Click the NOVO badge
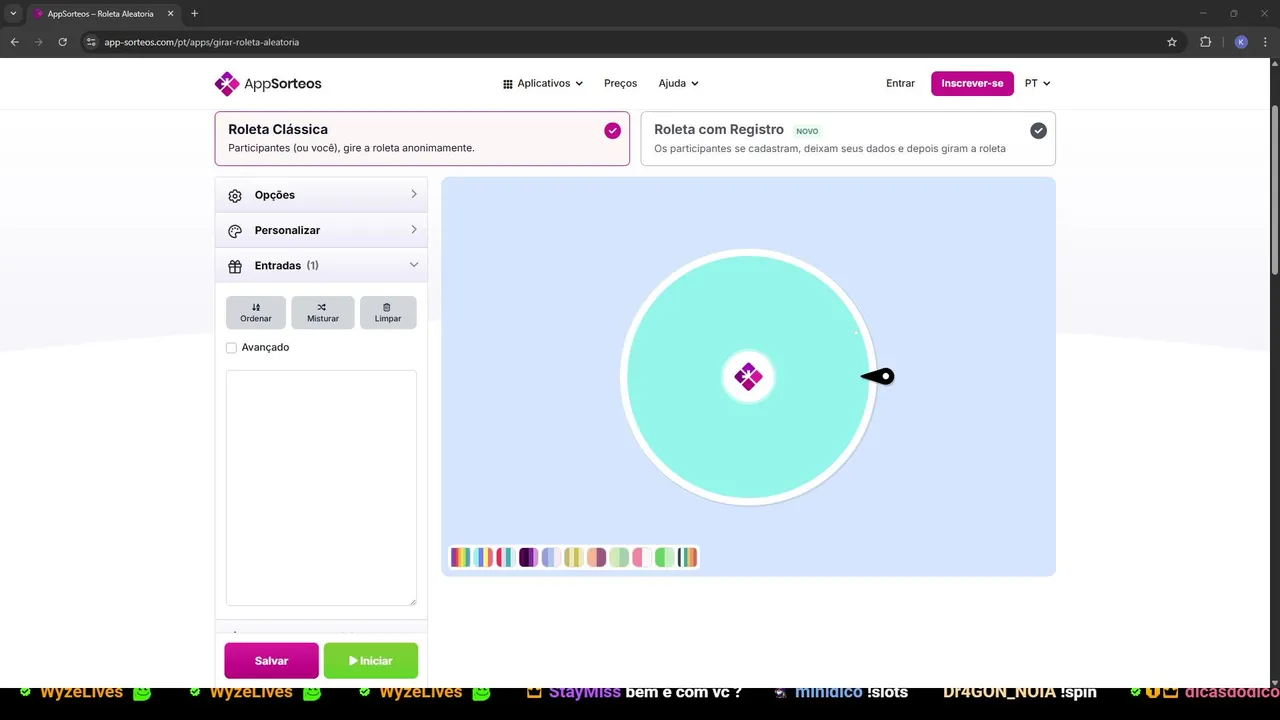The height and width of the screenshot is (720, 1280). tap(807, 131)
